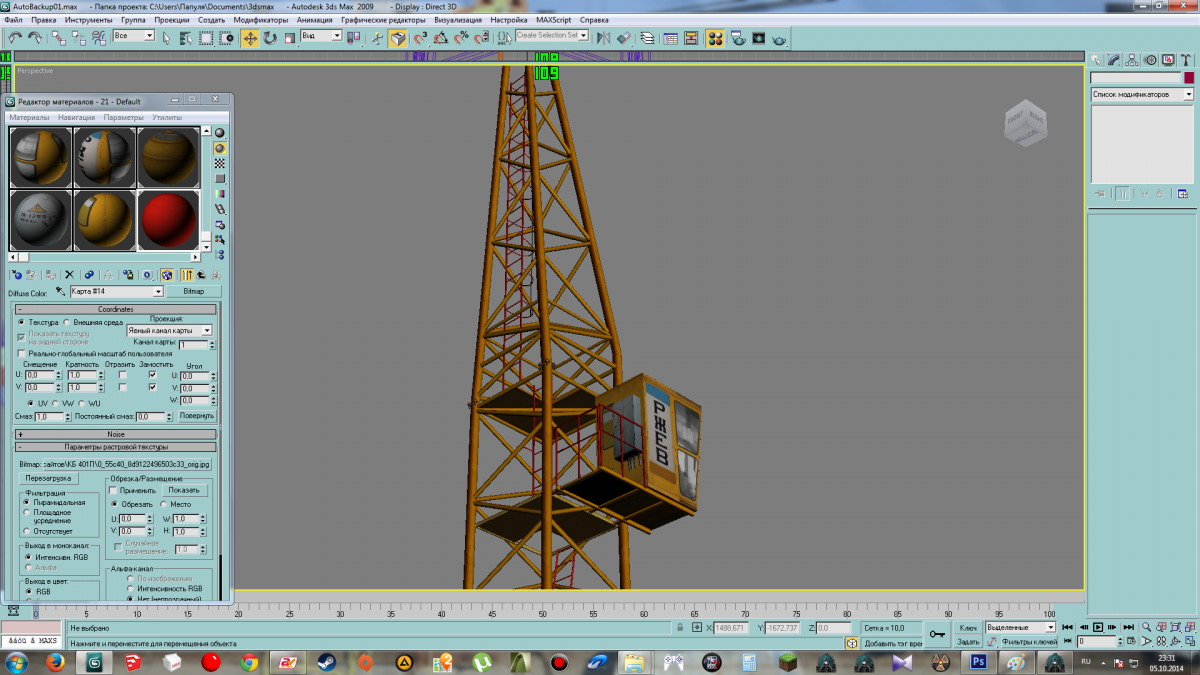Screen dimensions: 1200x675
Task: Expand the Noise rollout
Action: click(117, 434)
